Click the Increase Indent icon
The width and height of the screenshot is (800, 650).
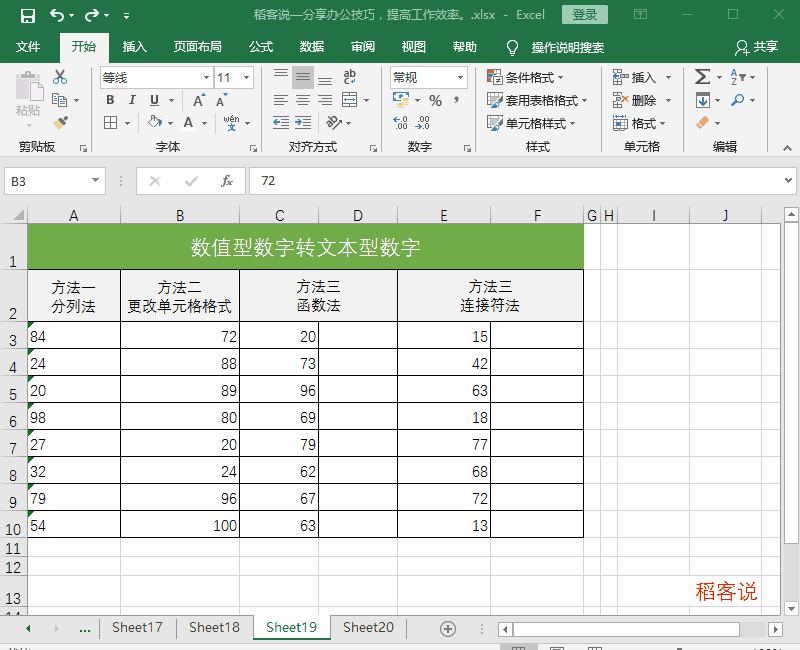(x=303, y=122)
